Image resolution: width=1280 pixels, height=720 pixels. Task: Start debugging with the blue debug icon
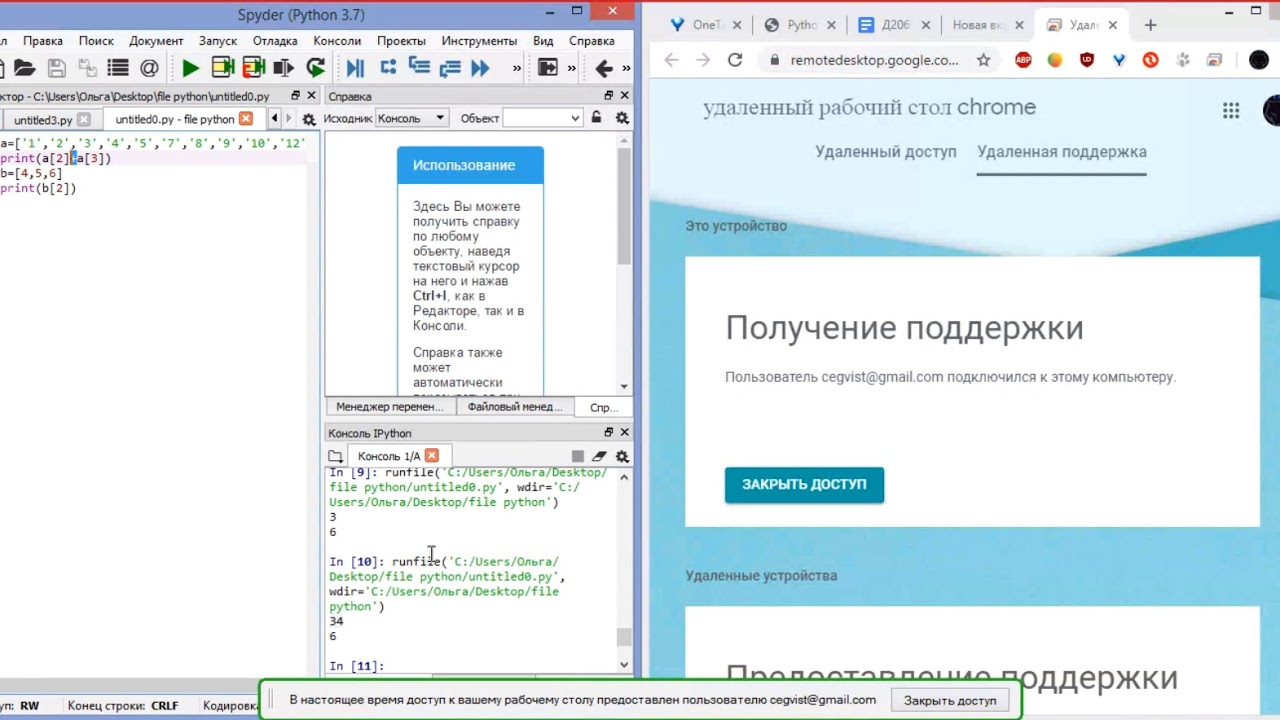[x=355, y=68]
